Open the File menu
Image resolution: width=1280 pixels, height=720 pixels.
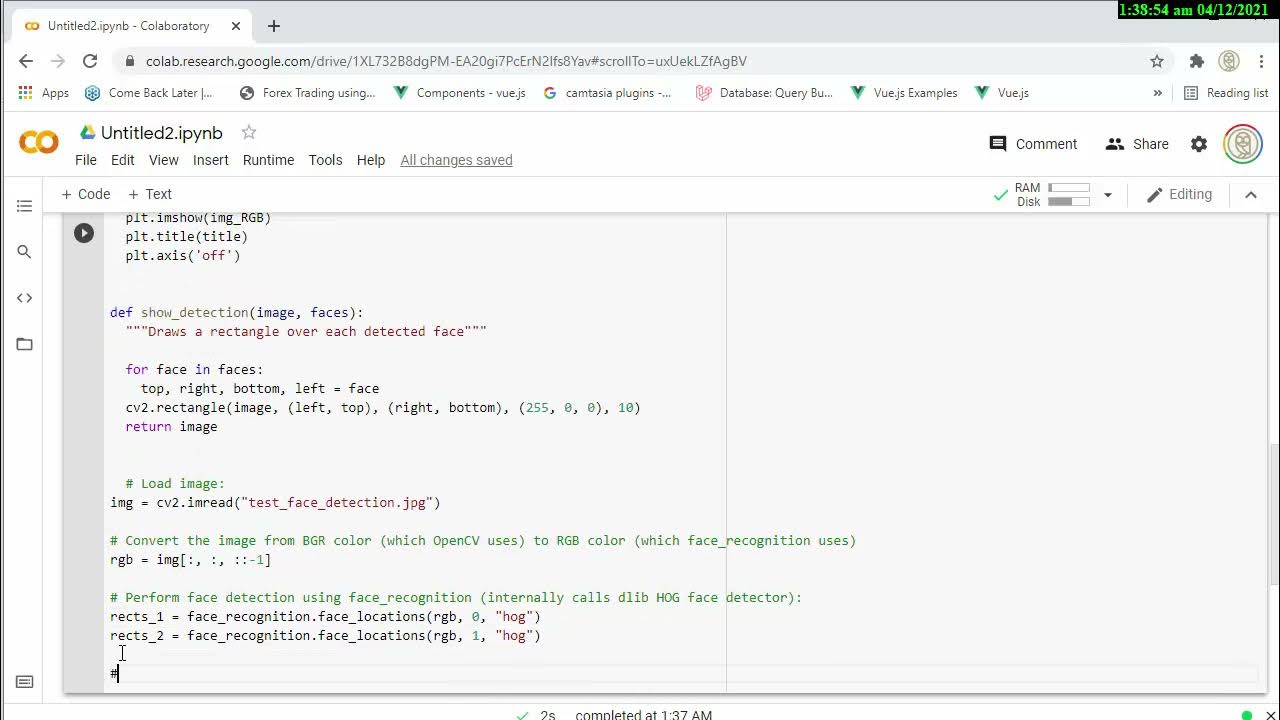point(86,160)
